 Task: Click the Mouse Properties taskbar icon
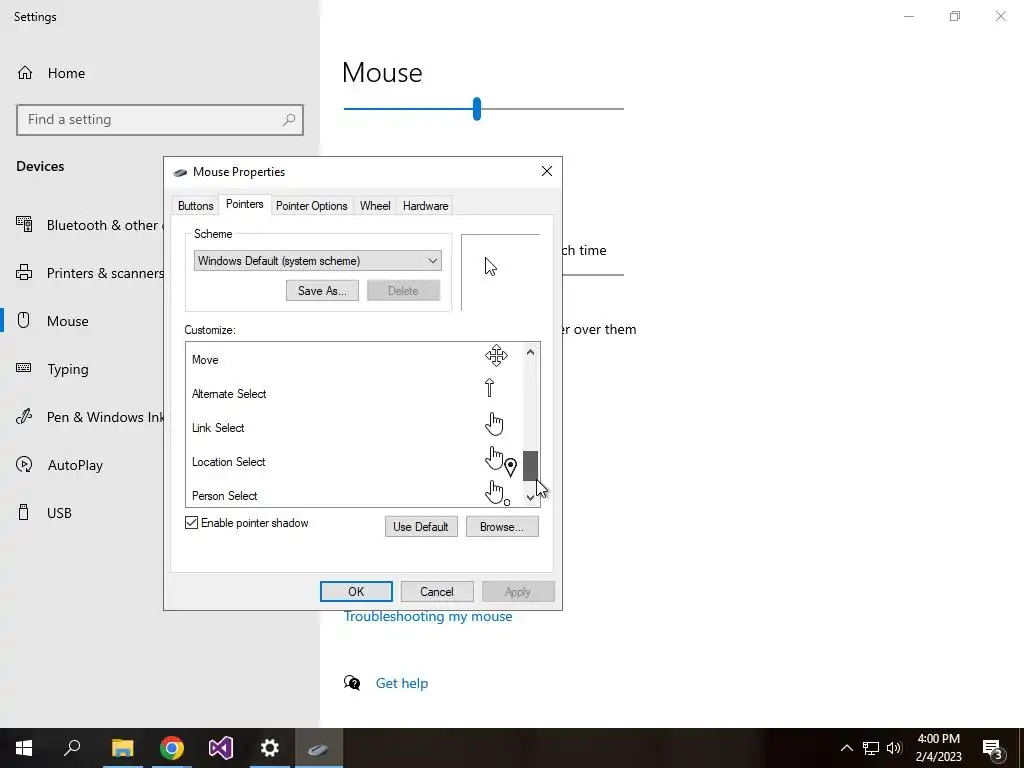click(x=319, y=748)
